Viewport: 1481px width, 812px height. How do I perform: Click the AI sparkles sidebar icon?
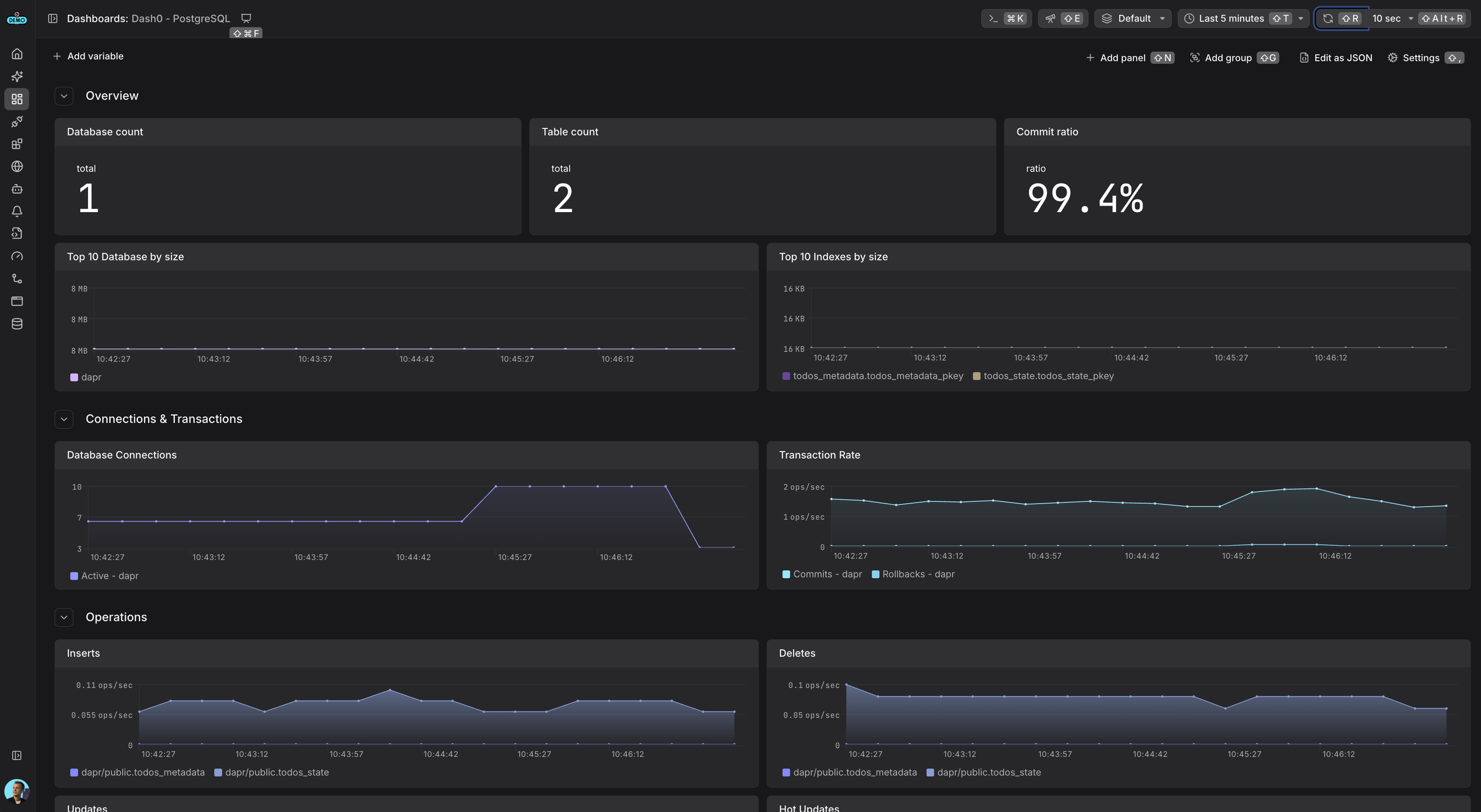coord(16,76)
